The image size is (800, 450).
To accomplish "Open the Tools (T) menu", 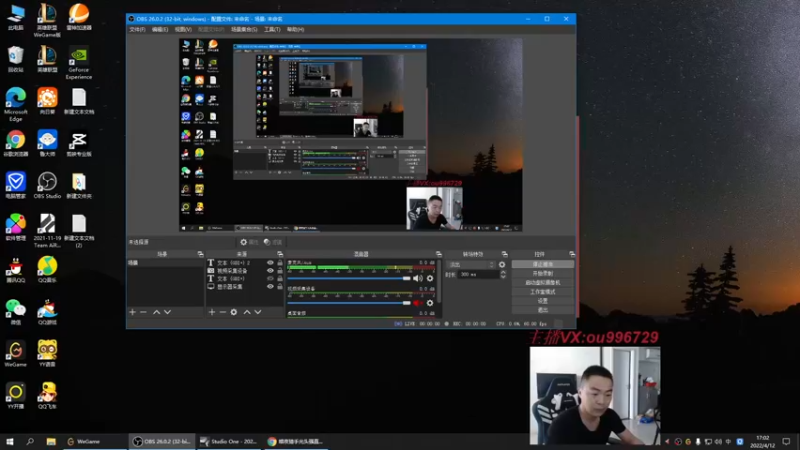I will pos(272,30).
